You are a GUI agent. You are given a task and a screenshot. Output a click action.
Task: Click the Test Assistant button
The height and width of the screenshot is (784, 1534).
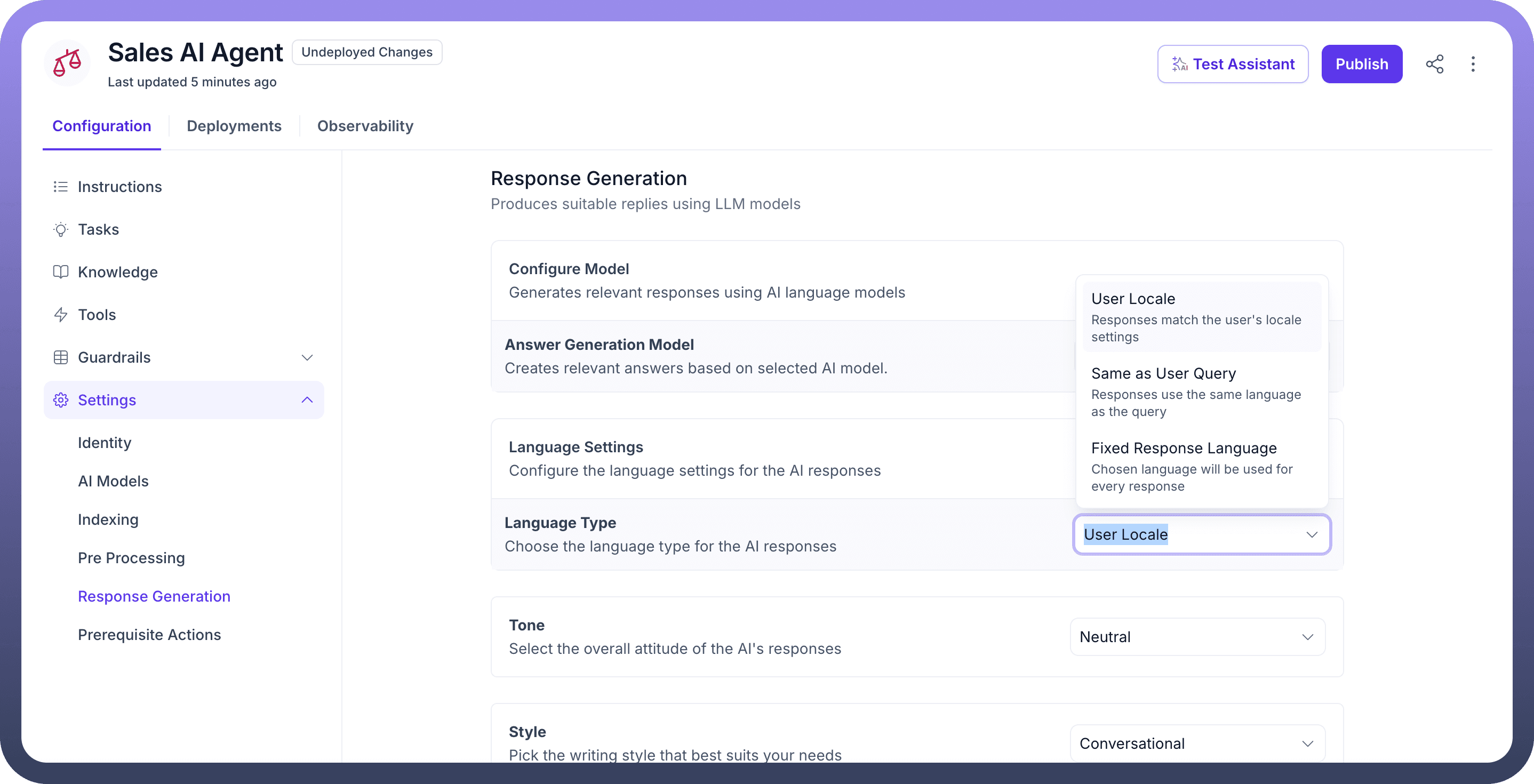1232,65
